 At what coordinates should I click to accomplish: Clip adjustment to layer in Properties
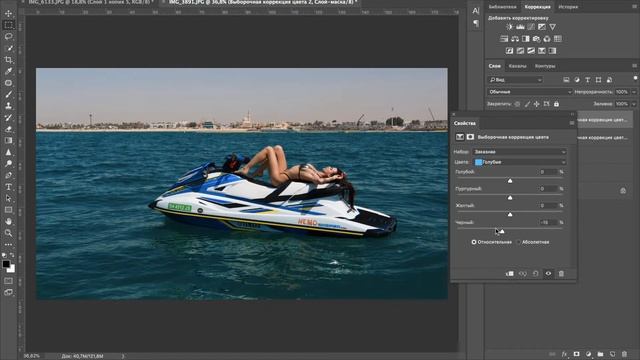(510, 274)
